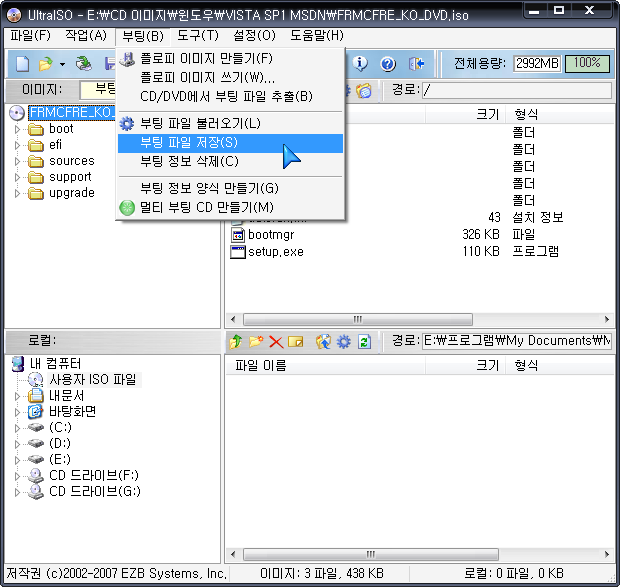Open the 도구(T) menu
The height and width of the screenshot is (587, 620).
click(198, 36)
